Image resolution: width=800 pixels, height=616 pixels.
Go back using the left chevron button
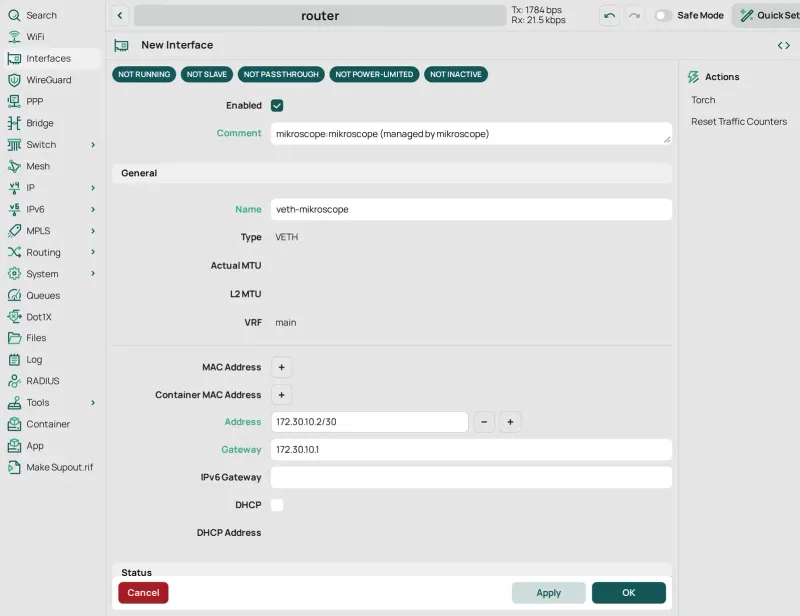pos(120,15)
